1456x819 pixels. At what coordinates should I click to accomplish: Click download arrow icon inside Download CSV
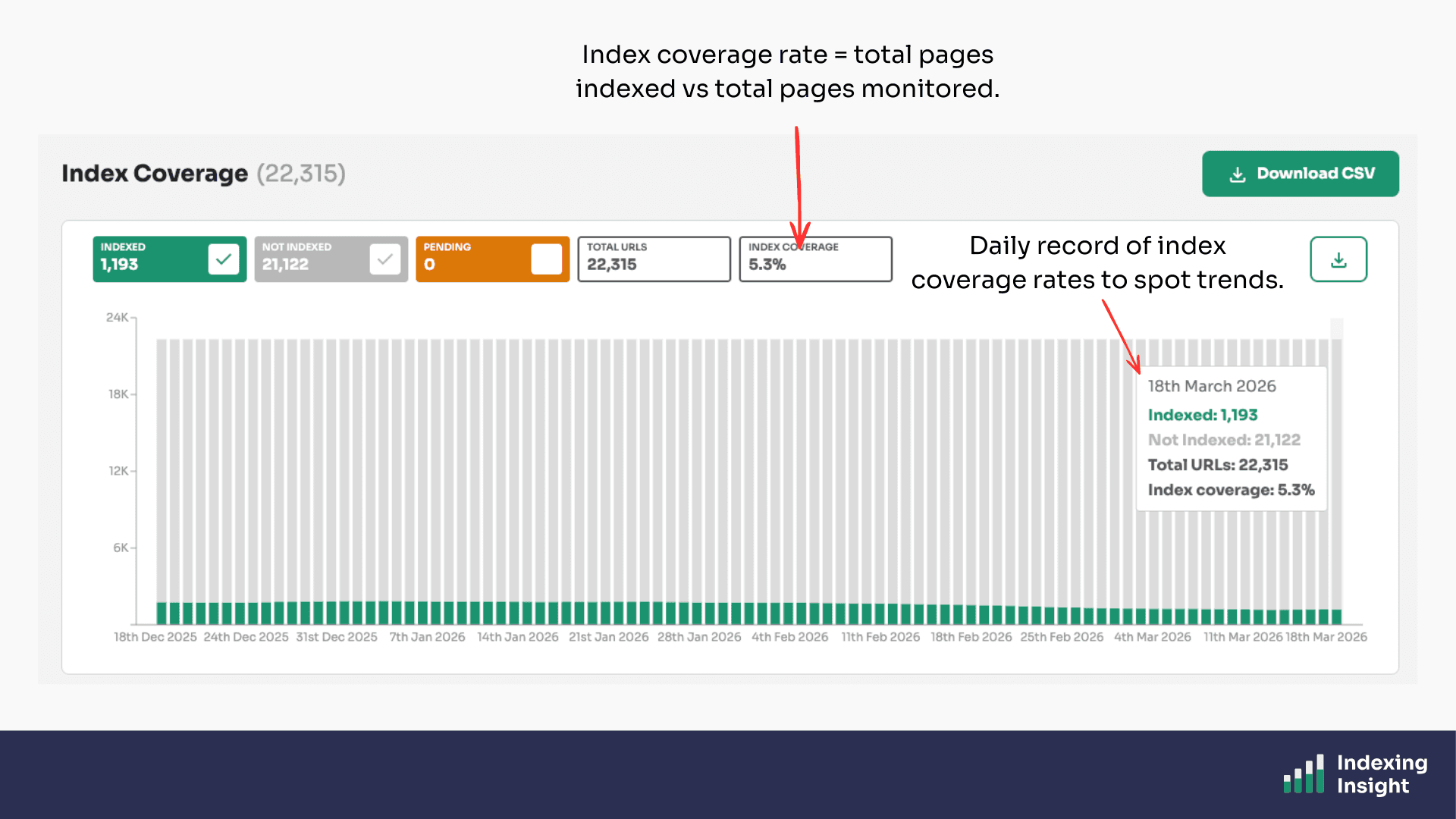click(1238, 174)
